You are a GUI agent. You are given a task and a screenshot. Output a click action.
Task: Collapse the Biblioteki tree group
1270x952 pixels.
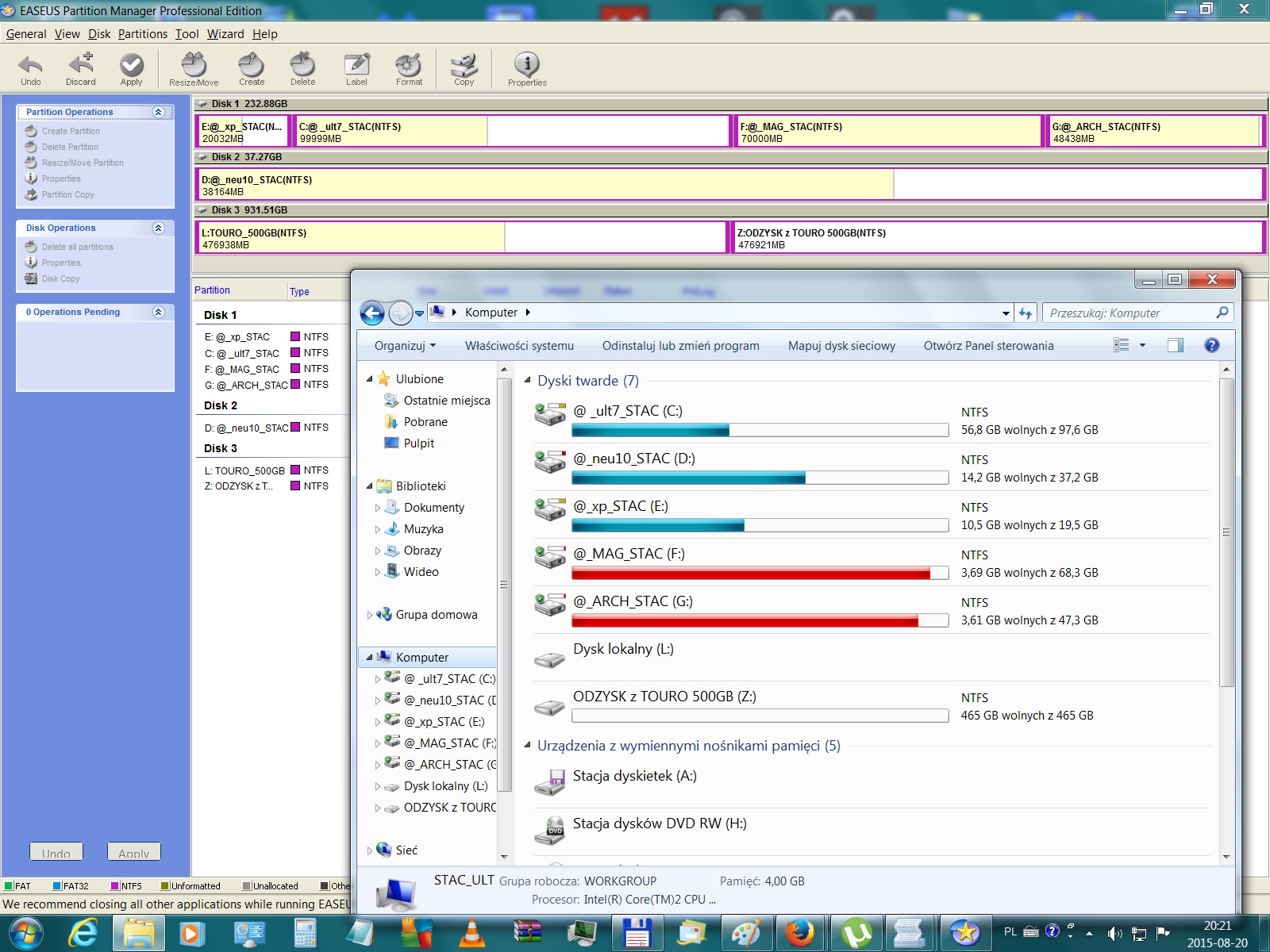pyautogui.click(x=369, y=486)
